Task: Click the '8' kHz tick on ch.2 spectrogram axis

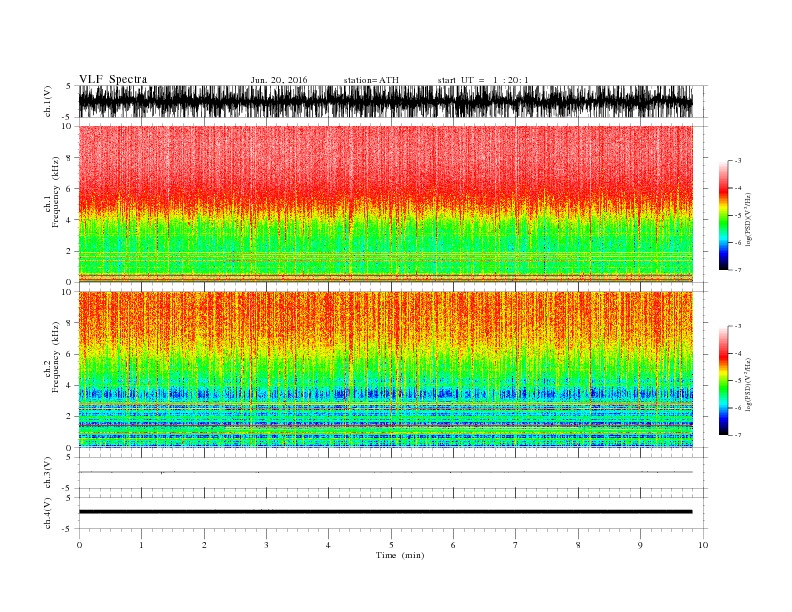Action: point(69,323)
